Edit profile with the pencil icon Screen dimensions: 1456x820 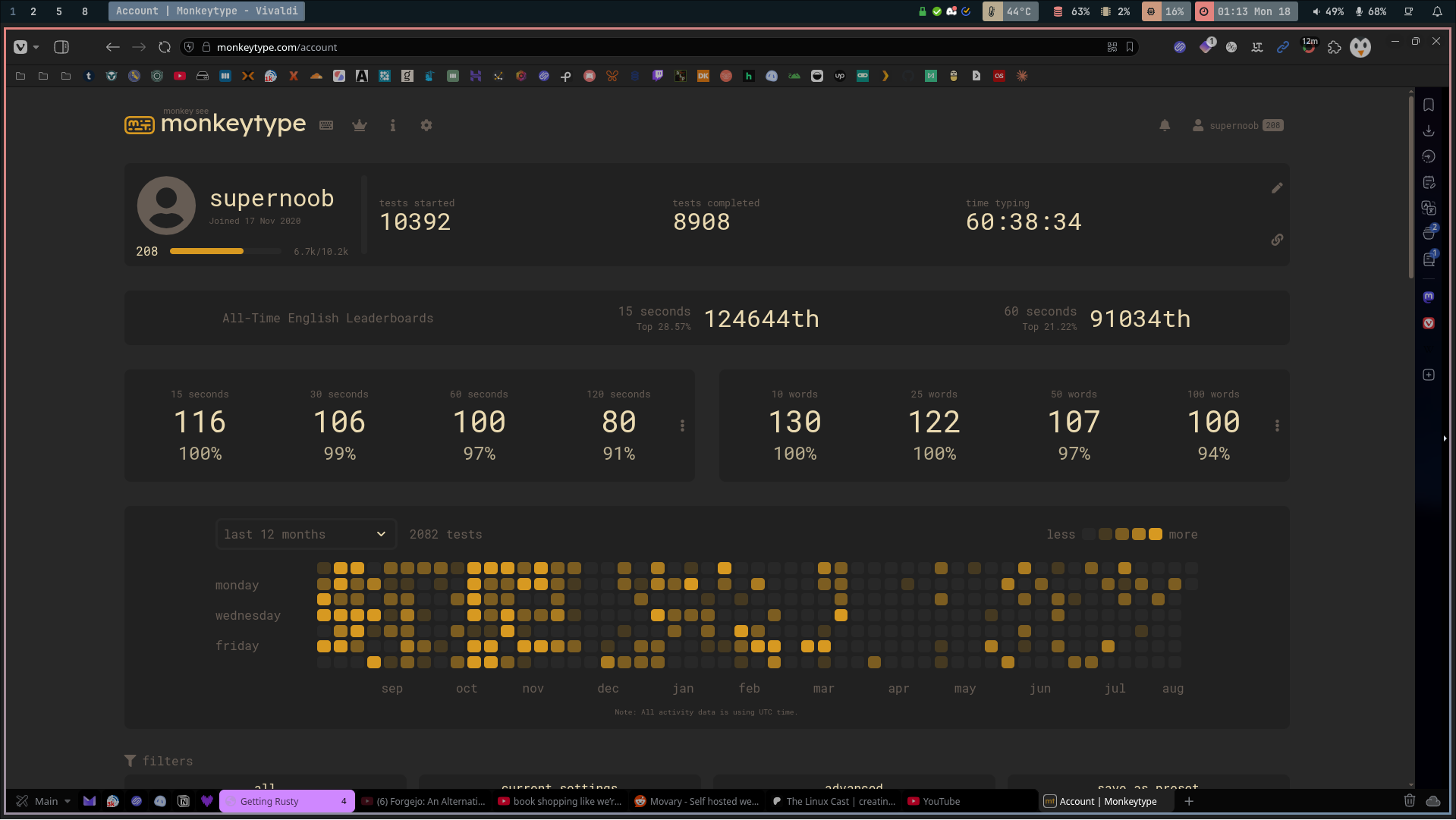click(x=1277, y=187)
